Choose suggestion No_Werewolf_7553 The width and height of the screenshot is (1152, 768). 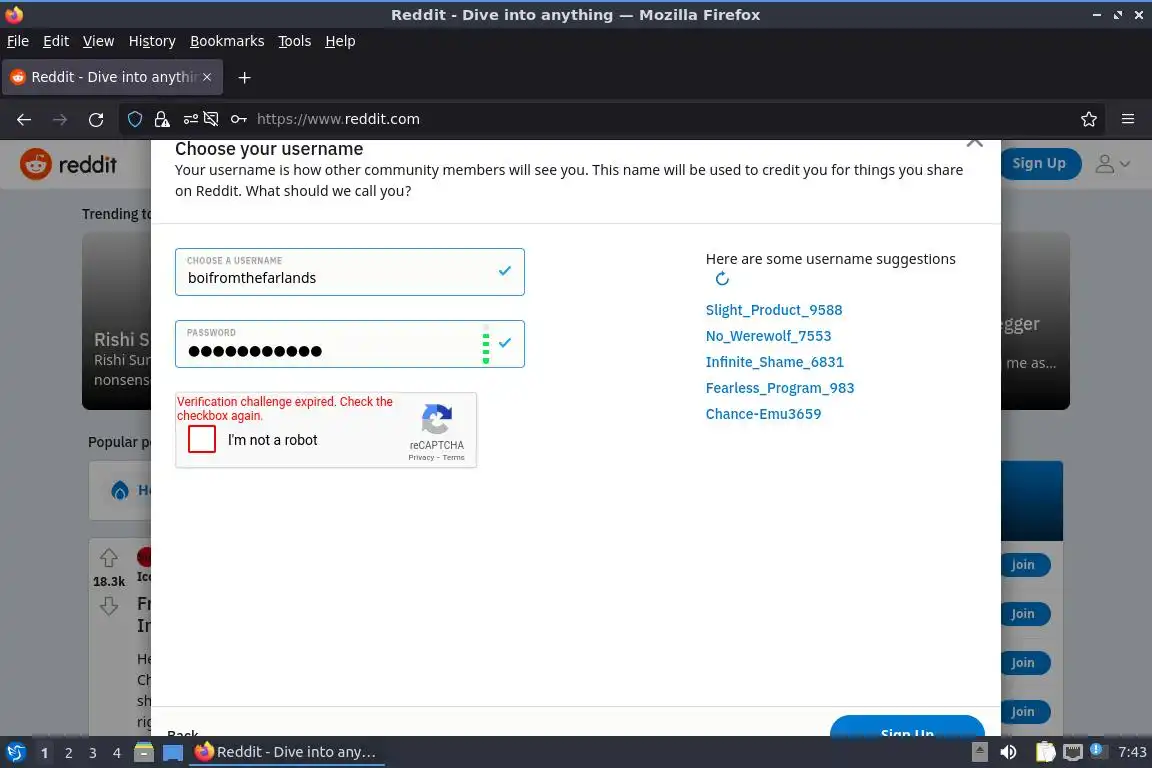(768, 336)
